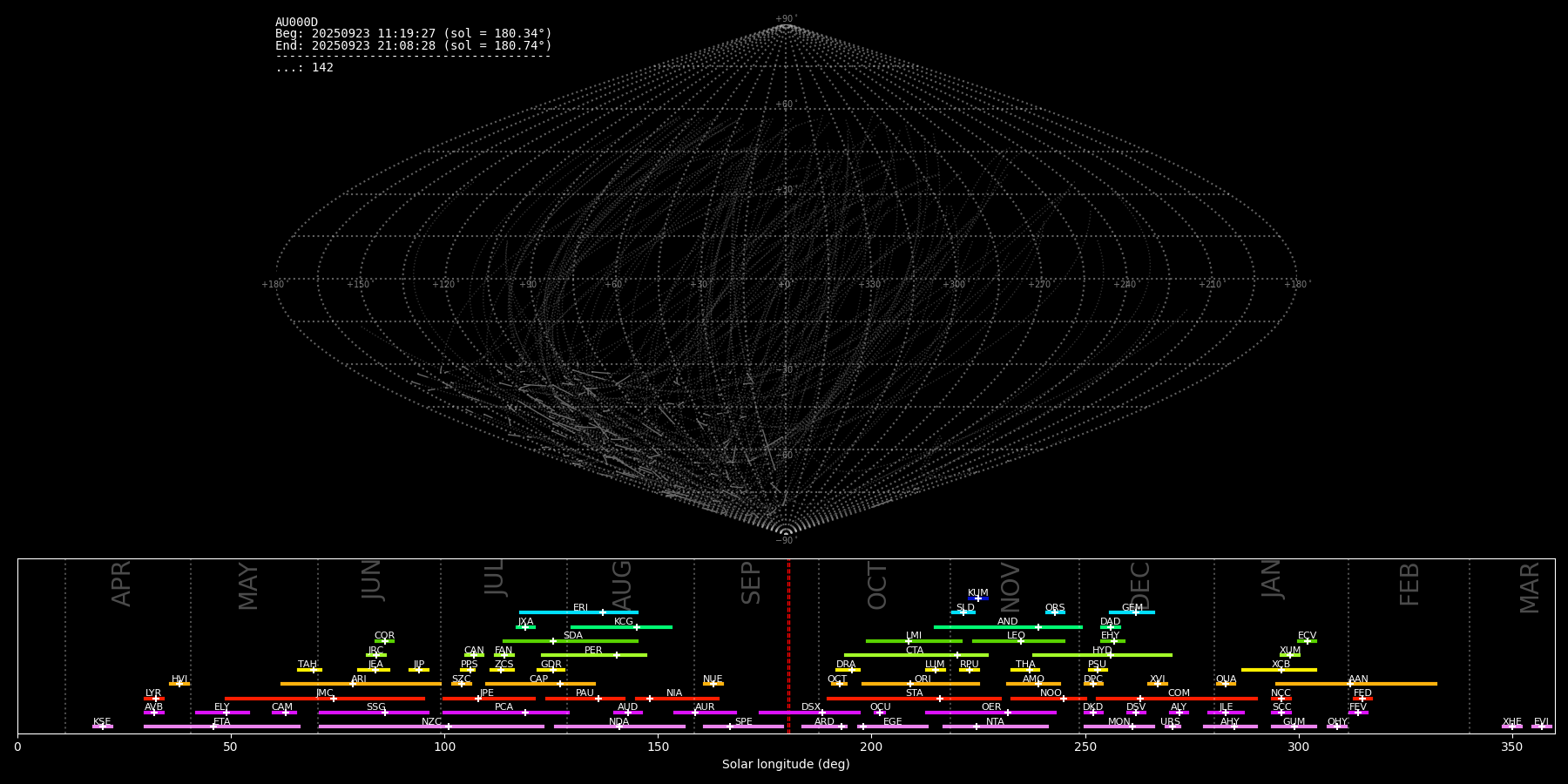Click the +0° center map label
This screenshot has height=784, width=1568.
[785, 284]
